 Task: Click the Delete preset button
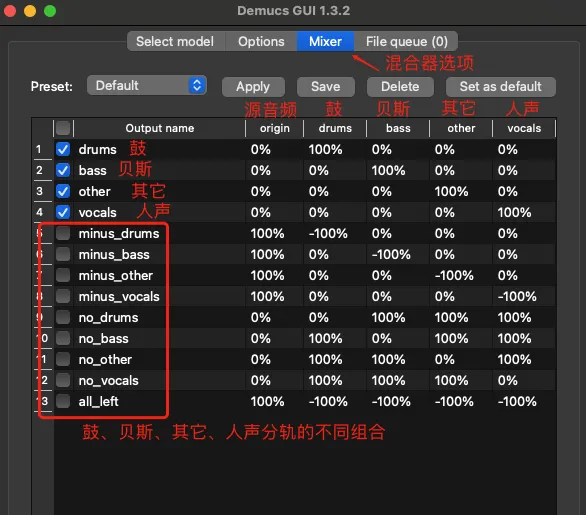coord(400,87)
